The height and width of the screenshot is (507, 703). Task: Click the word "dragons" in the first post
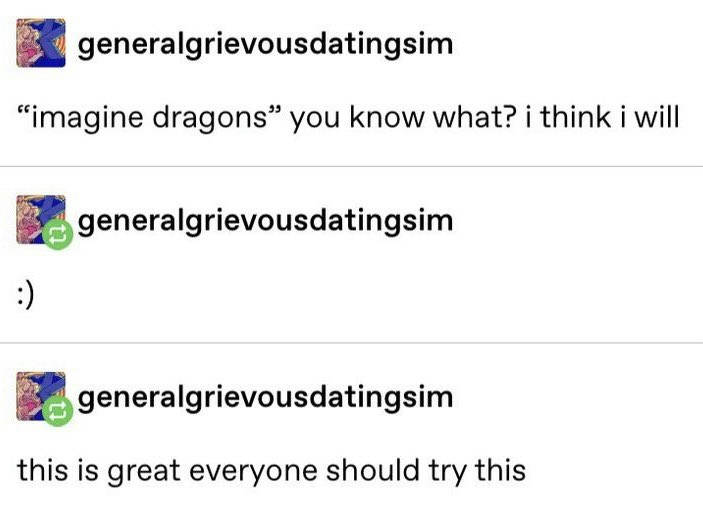[210, 119]
